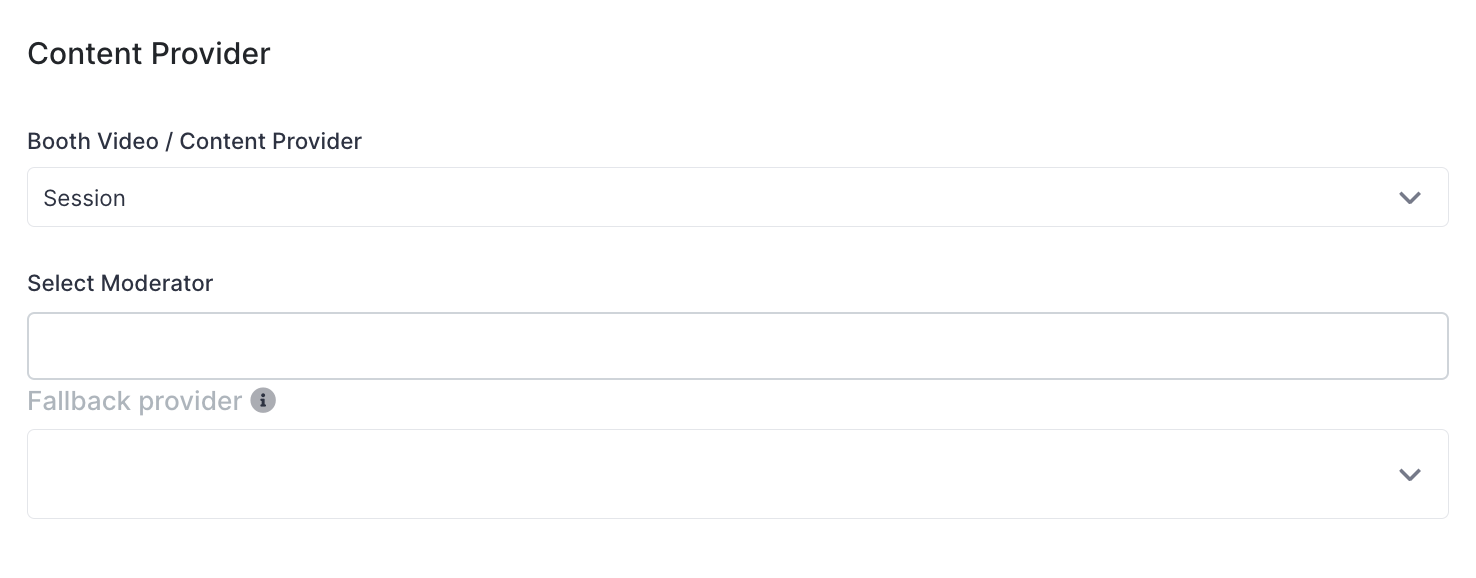The image size is (1476, 578).
Task: Click the empty area of the Fallback provider box
Action: coord(700,474)
